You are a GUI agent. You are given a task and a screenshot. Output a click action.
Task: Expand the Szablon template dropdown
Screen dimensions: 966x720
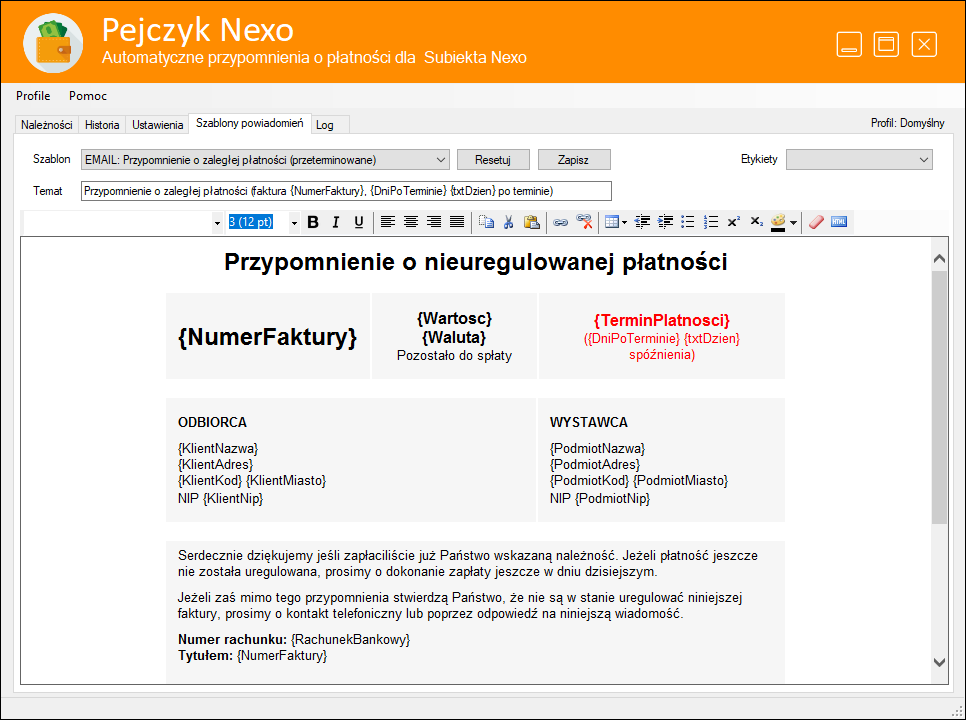265,160
